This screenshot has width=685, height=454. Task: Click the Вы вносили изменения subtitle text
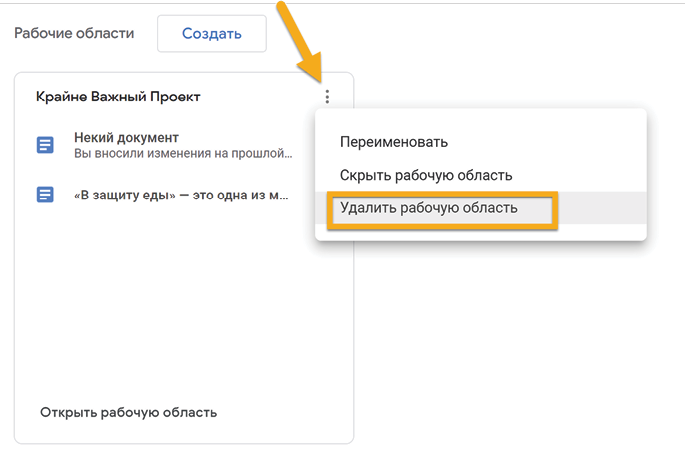point(183,154)
